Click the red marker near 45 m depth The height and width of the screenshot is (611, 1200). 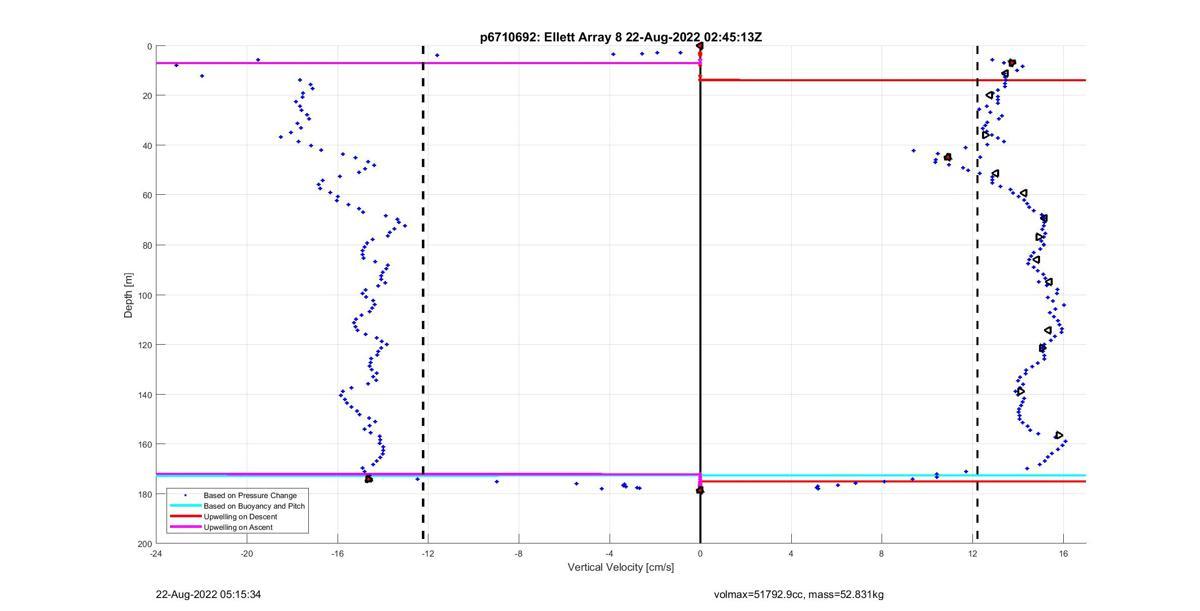pos(948,157)
